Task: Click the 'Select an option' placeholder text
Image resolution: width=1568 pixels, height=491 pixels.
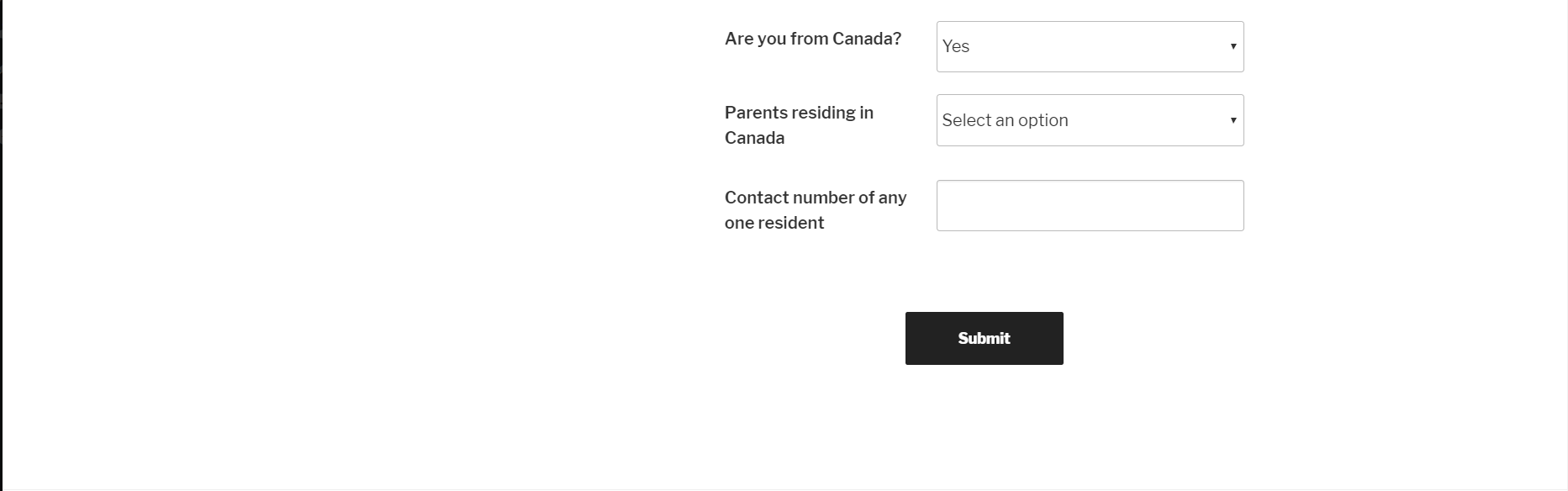Action: point(1005,120)
